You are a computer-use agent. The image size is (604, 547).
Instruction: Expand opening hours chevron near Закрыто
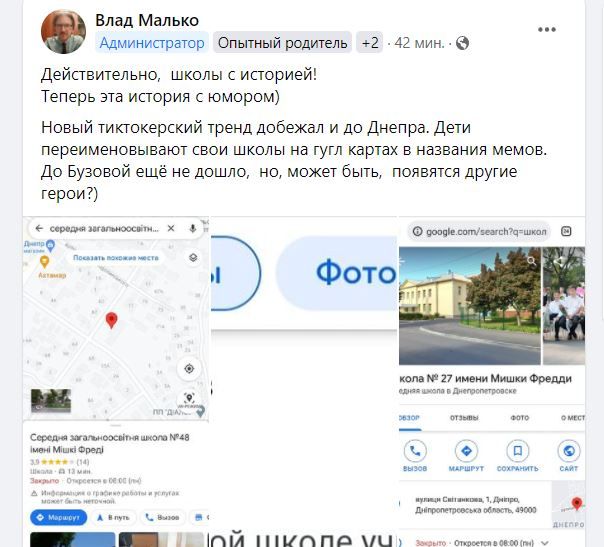coord(545,543)
